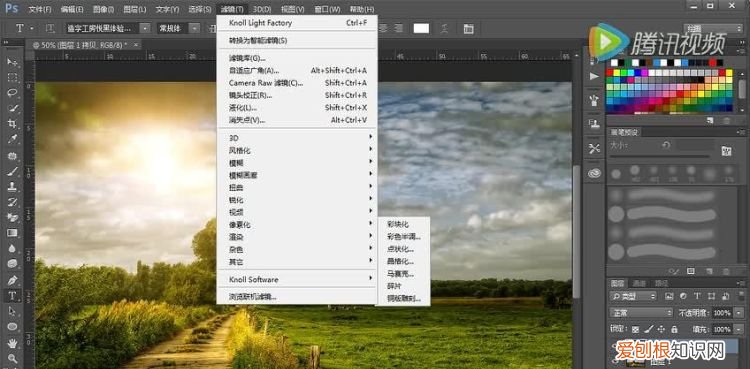The height and width of the screenshot is (369, 750).
Task: Switch to the 通道 channels tab
Action: click(639, 283)
